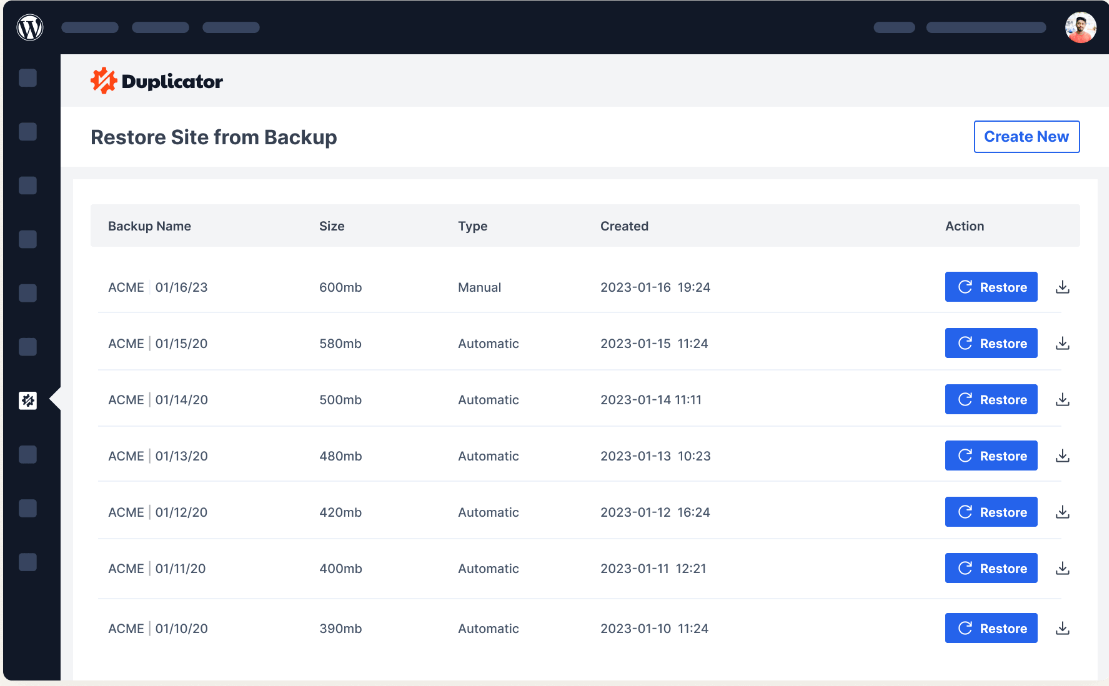Viewport: 1109px width, 686px height.
Task: Download the ACME 01/15/20 backup
Action: [1062, 343]
